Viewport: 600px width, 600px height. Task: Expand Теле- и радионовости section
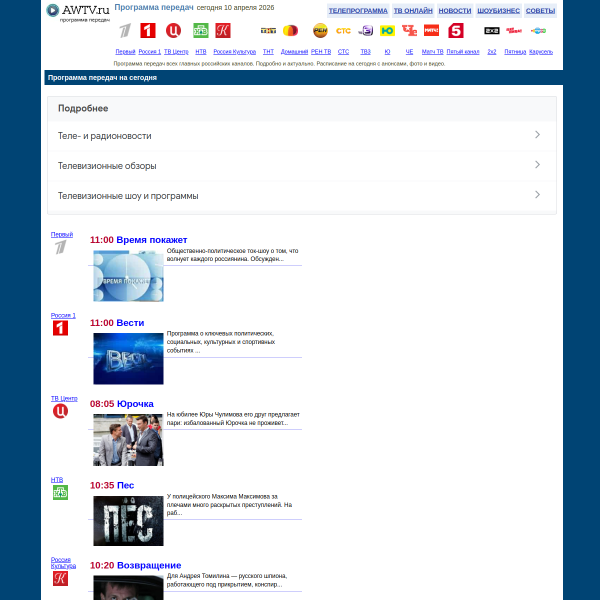pos(302,136)
